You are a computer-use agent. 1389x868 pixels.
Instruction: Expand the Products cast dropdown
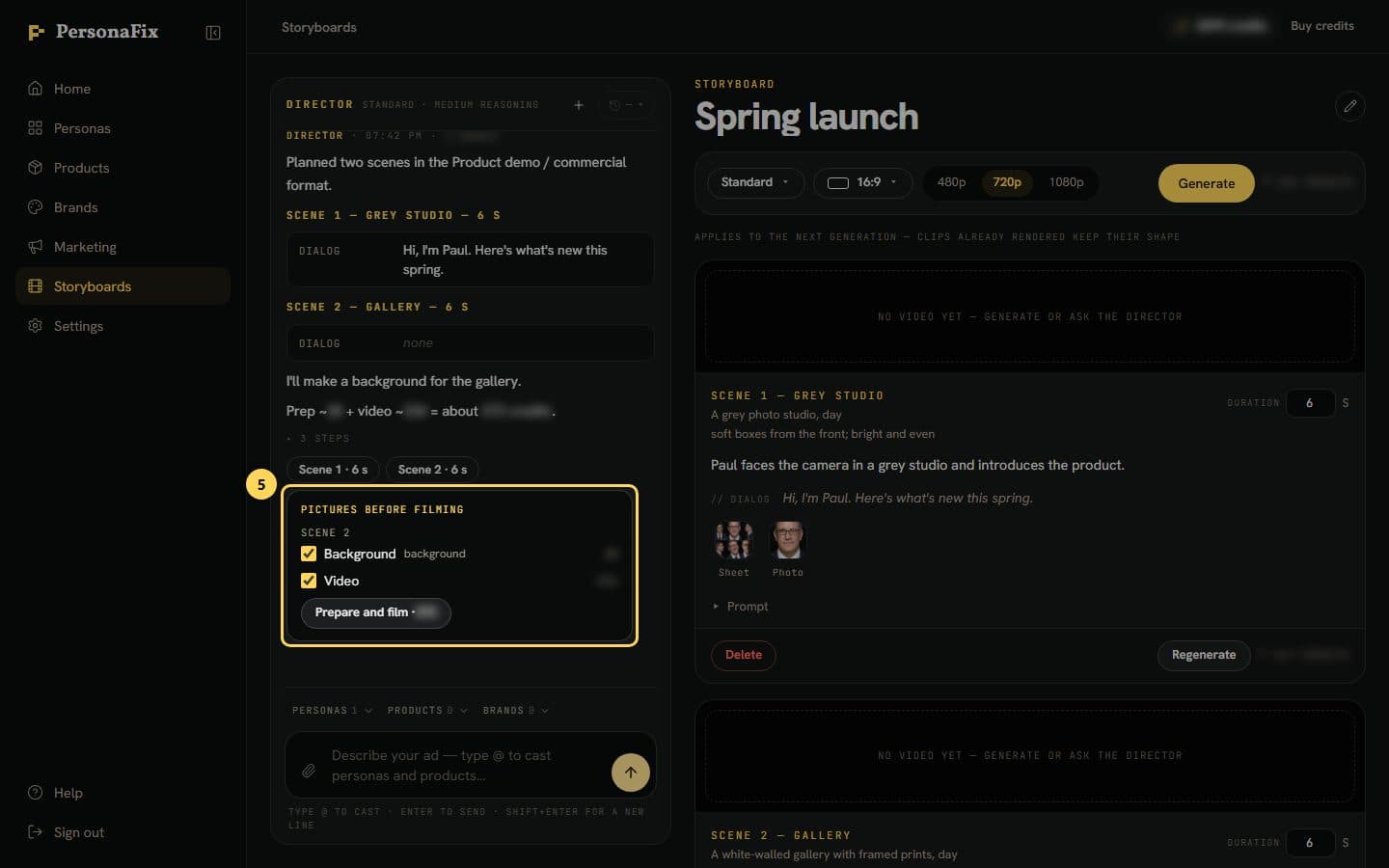click(427, 711)
